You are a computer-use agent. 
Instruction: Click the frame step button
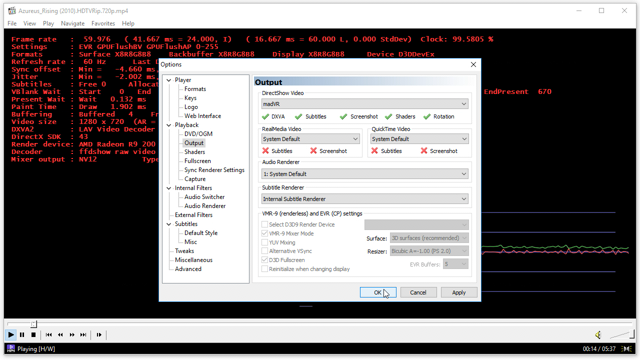pyautogui.click(x=99, y=335)
